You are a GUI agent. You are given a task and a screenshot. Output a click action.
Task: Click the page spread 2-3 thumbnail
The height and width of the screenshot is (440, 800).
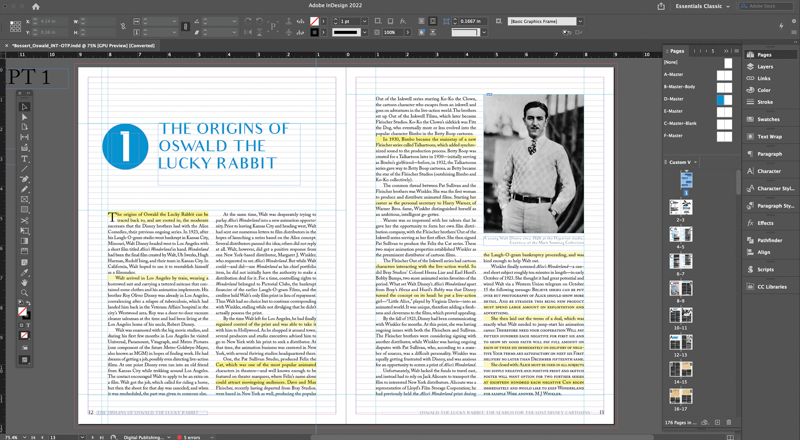pos(681,207)
